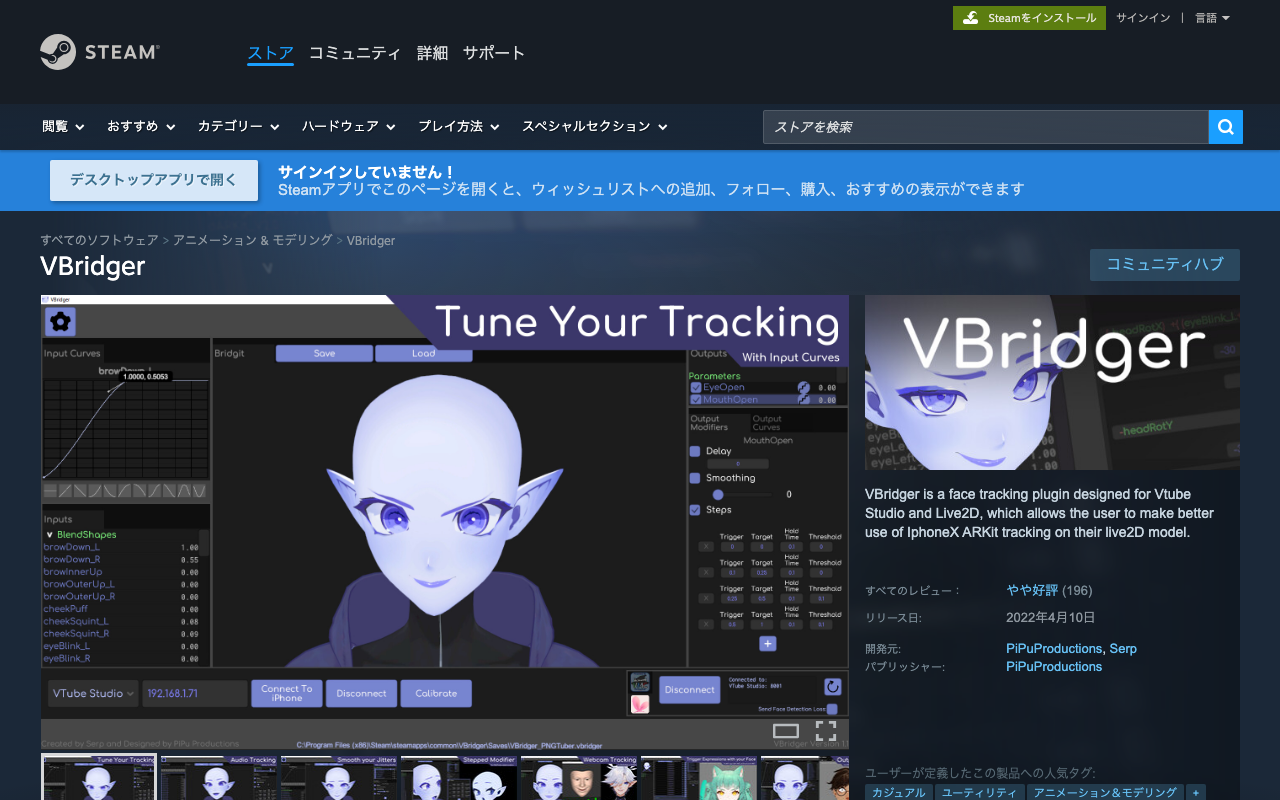Select the カジュアル tag

coord(899,792)
